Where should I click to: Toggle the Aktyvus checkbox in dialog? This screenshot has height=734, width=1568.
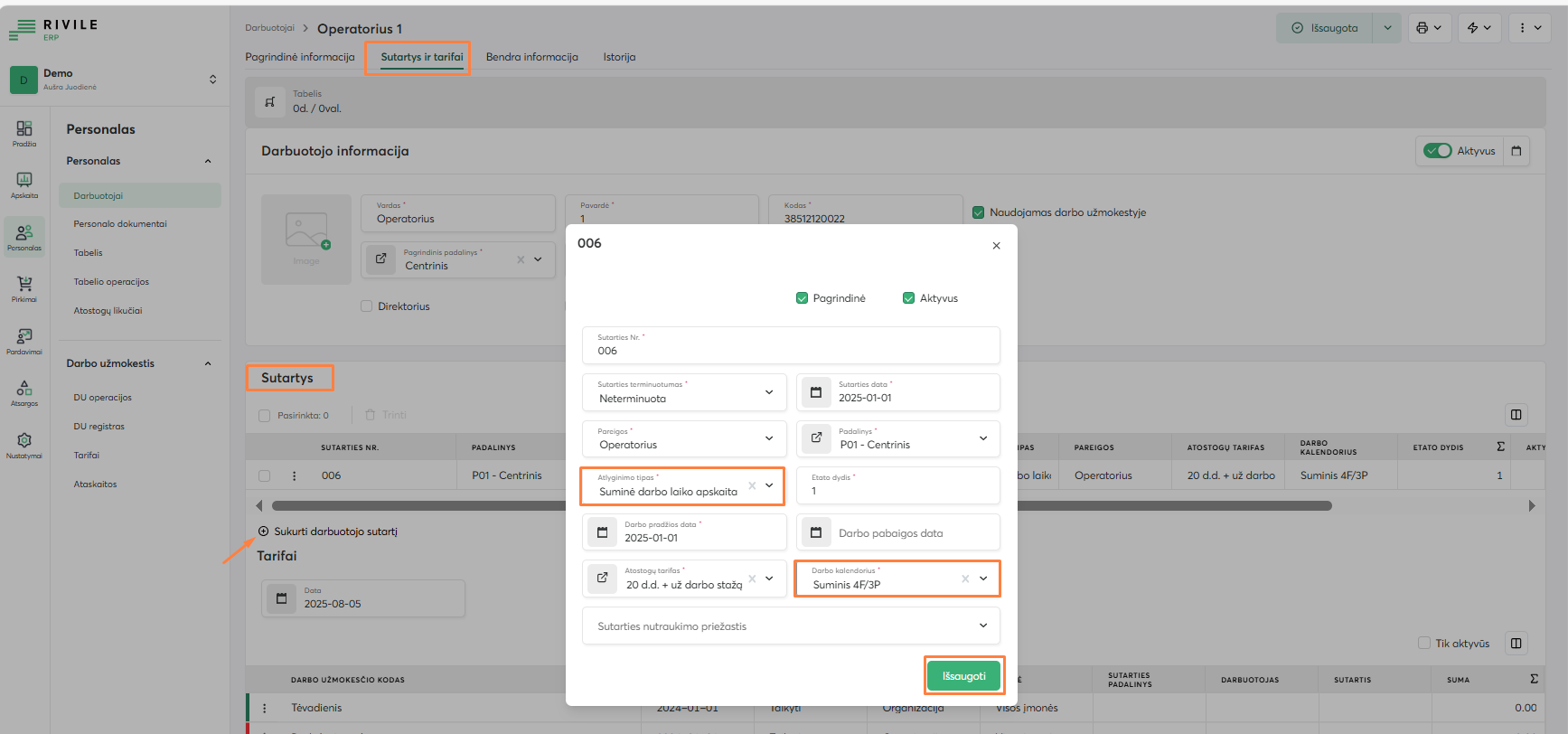tap(908, 298)
